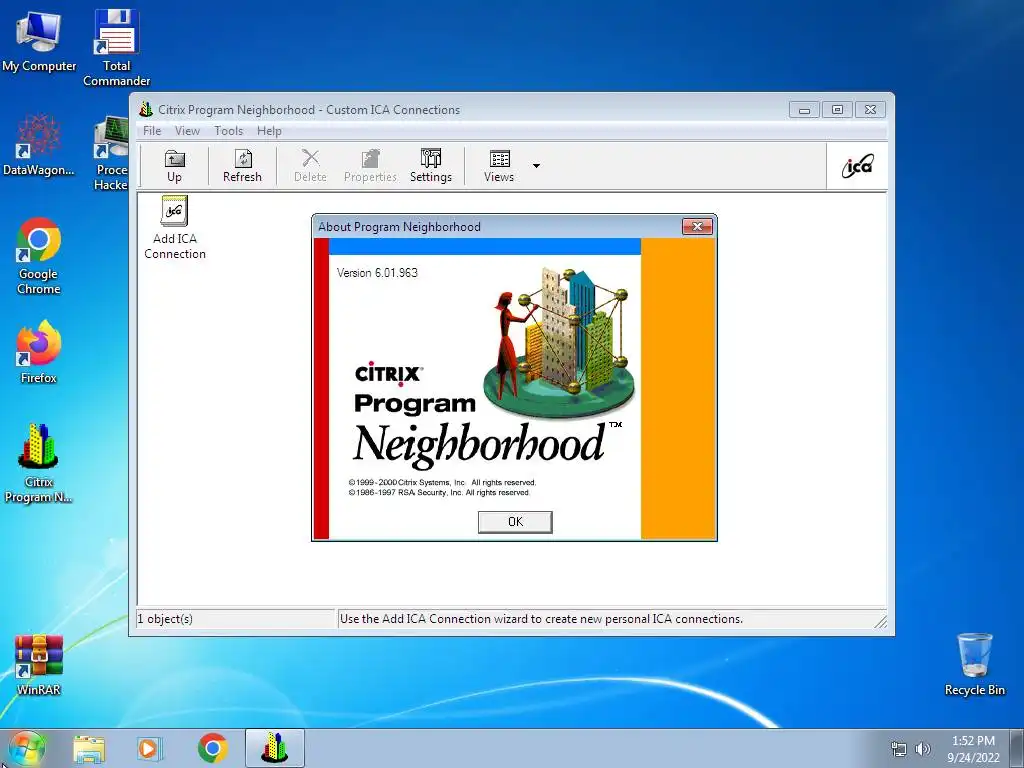
Task: Click the Up toolbar icon
Action: point(174,165)
